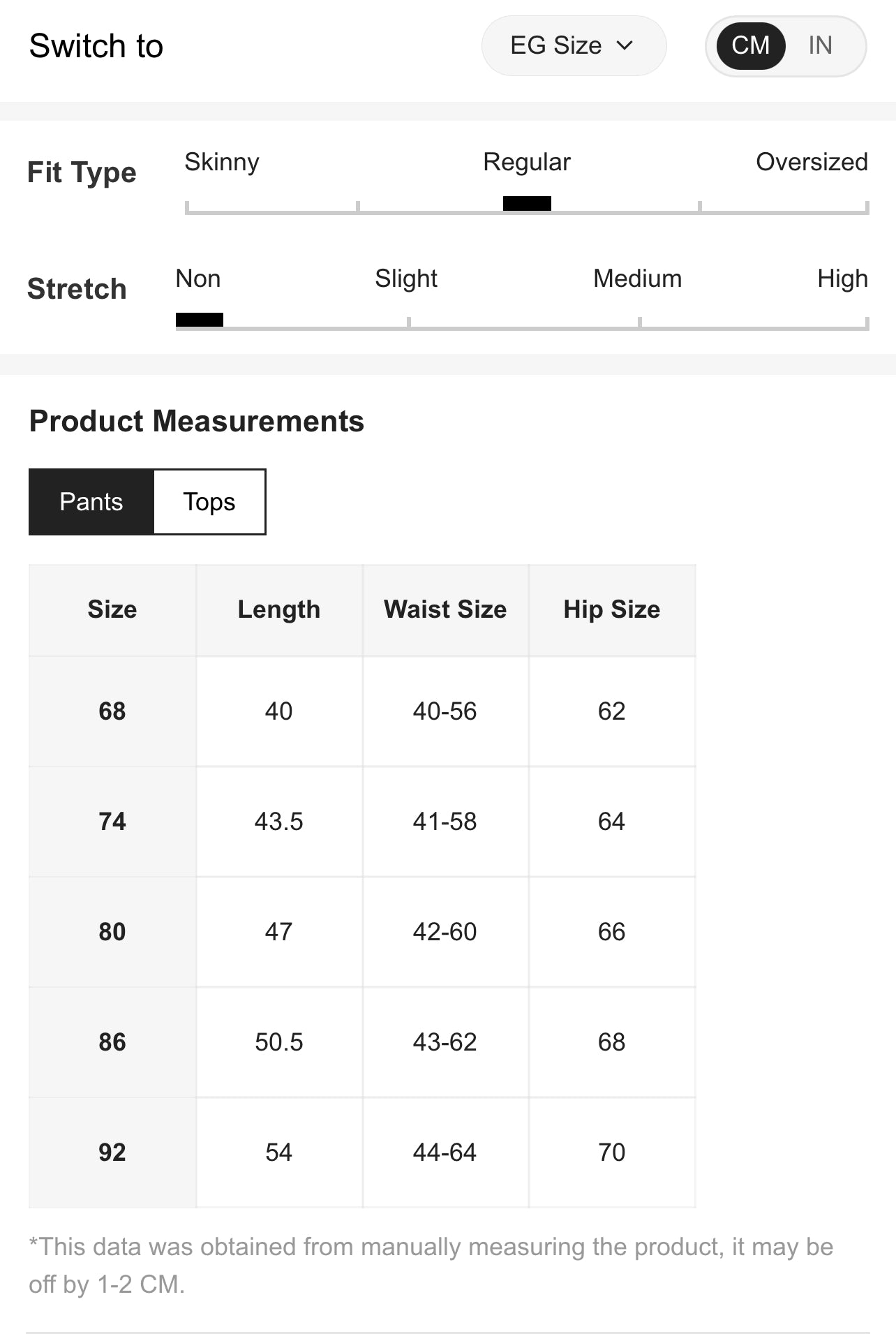Click the Regular fit type marker
896x1334 pixels.
pyautogui.click(x=527, y=203)
